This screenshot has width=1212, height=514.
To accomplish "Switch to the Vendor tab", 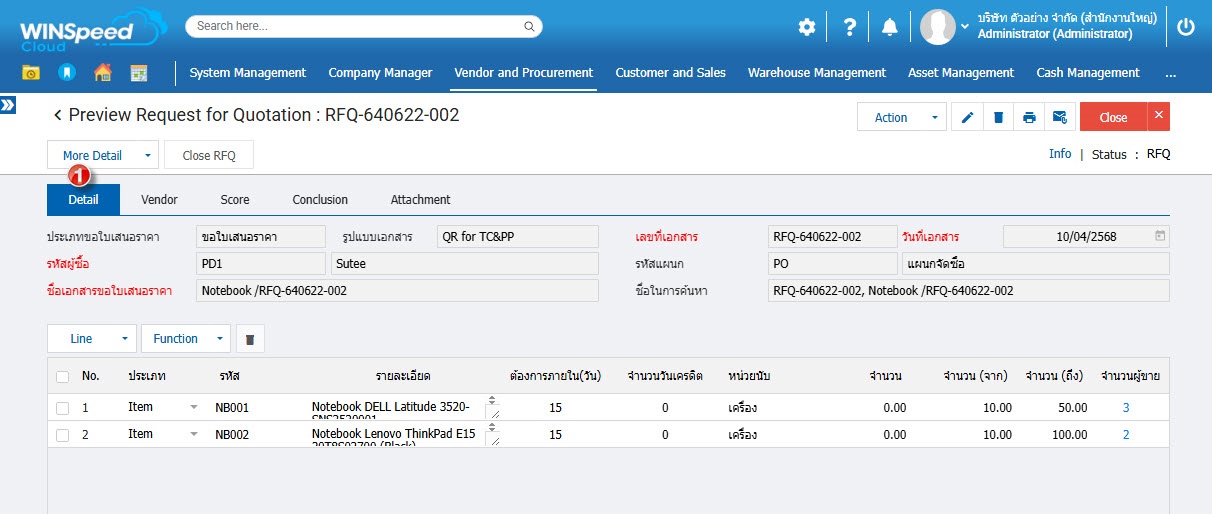I will pos(159,200).
